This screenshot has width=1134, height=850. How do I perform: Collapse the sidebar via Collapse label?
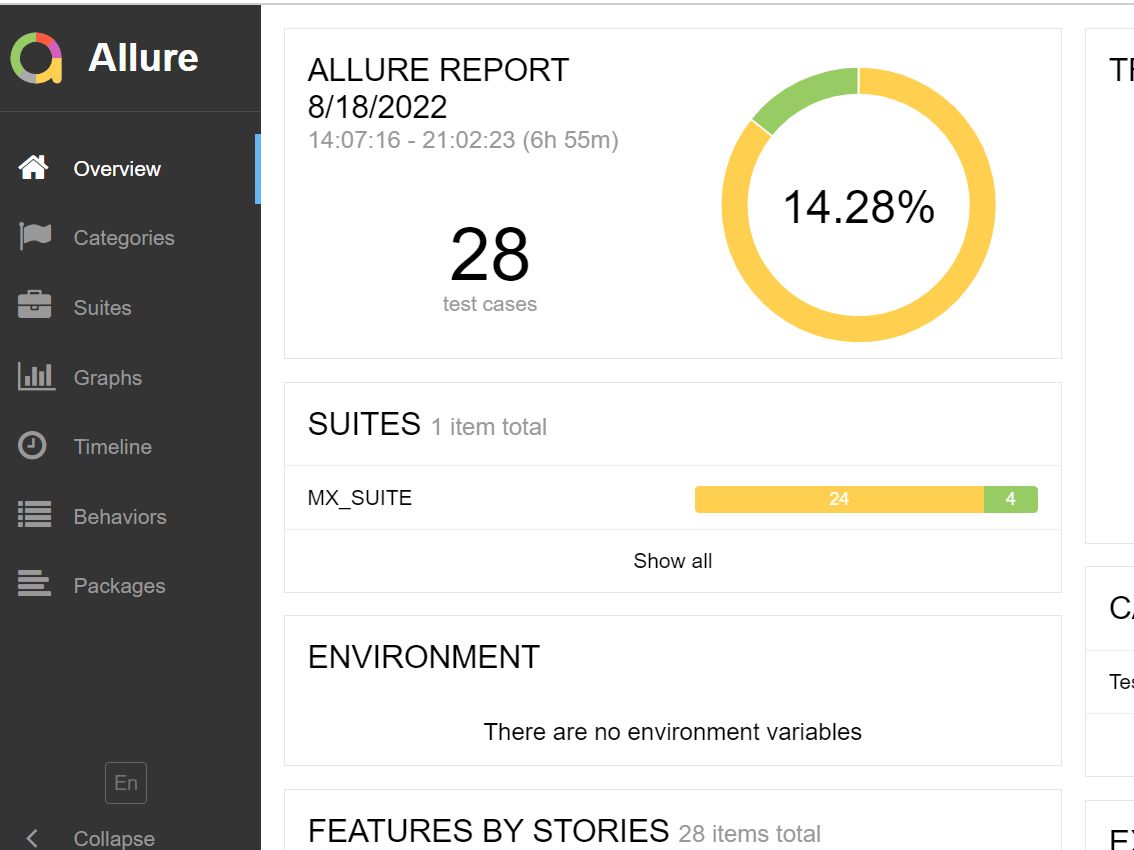coord(114,838)
